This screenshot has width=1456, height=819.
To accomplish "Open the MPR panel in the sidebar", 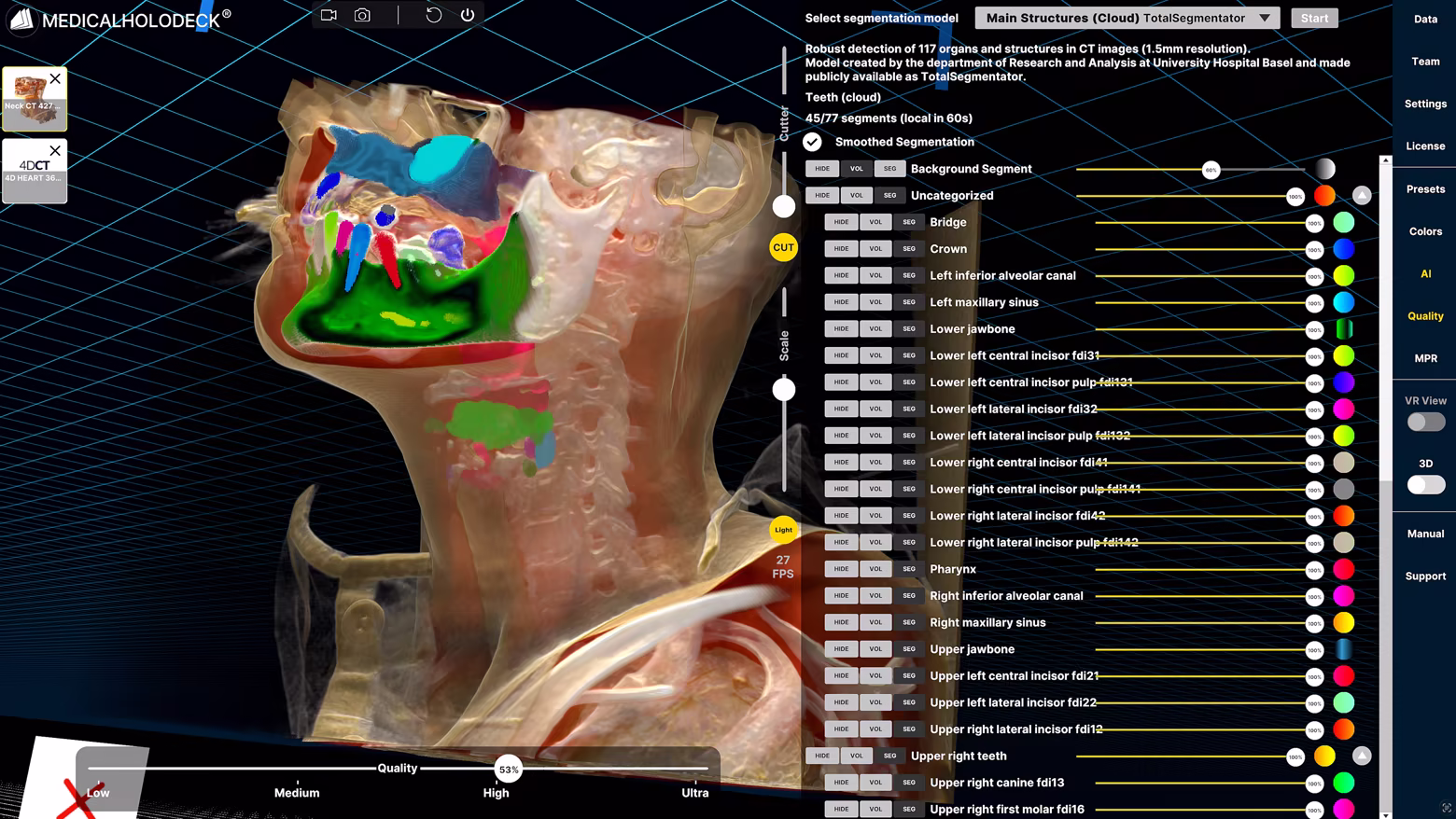I will (x=1425, y=358).
